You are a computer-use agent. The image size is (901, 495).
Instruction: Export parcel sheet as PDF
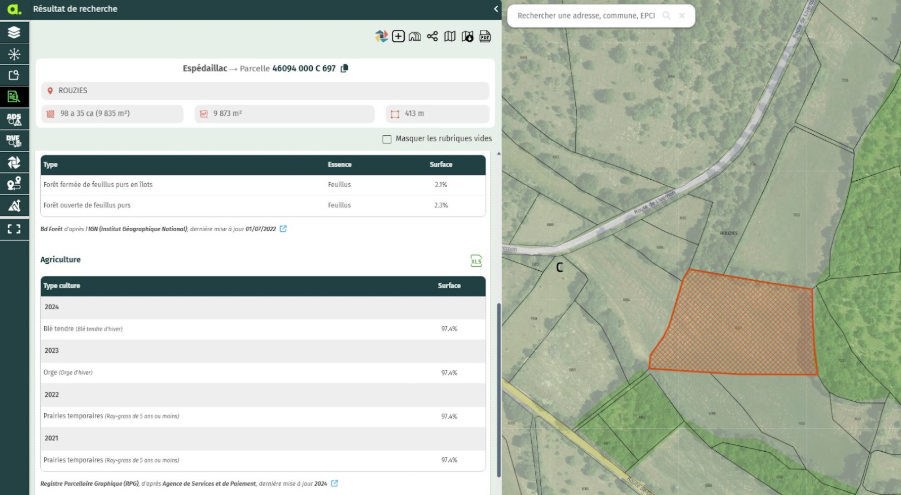(x=485, y=36)
